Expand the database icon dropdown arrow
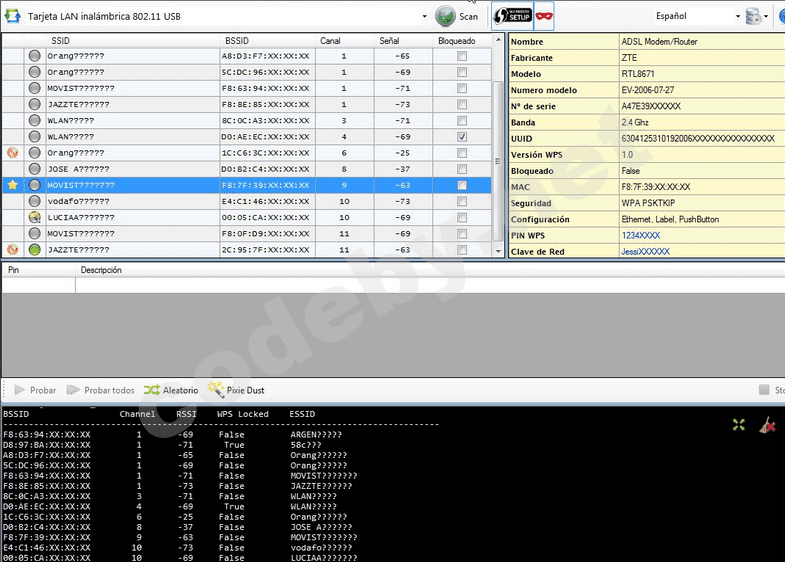 click(767, 16)
